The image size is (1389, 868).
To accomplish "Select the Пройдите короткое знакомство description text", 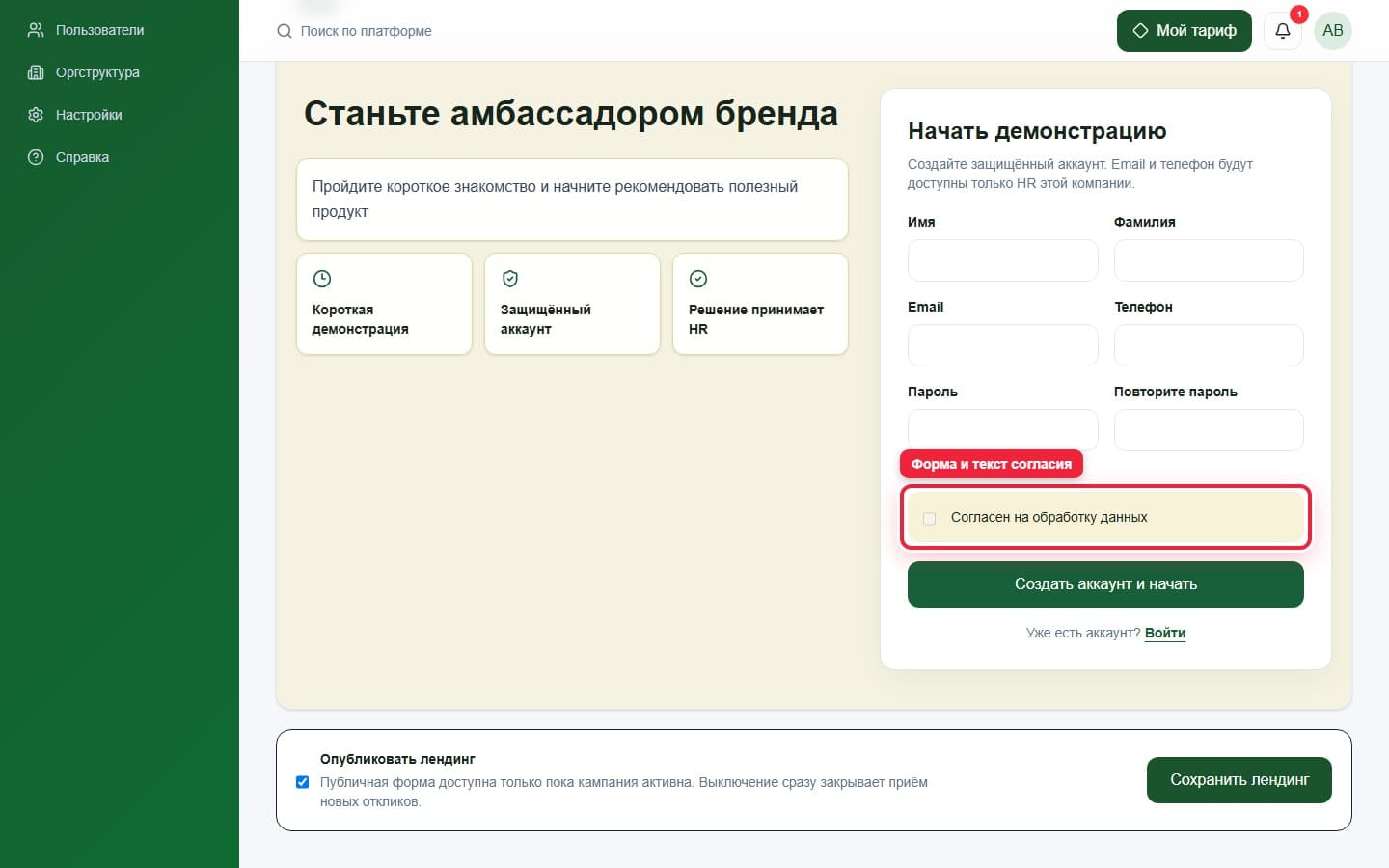I will (555, 199).
